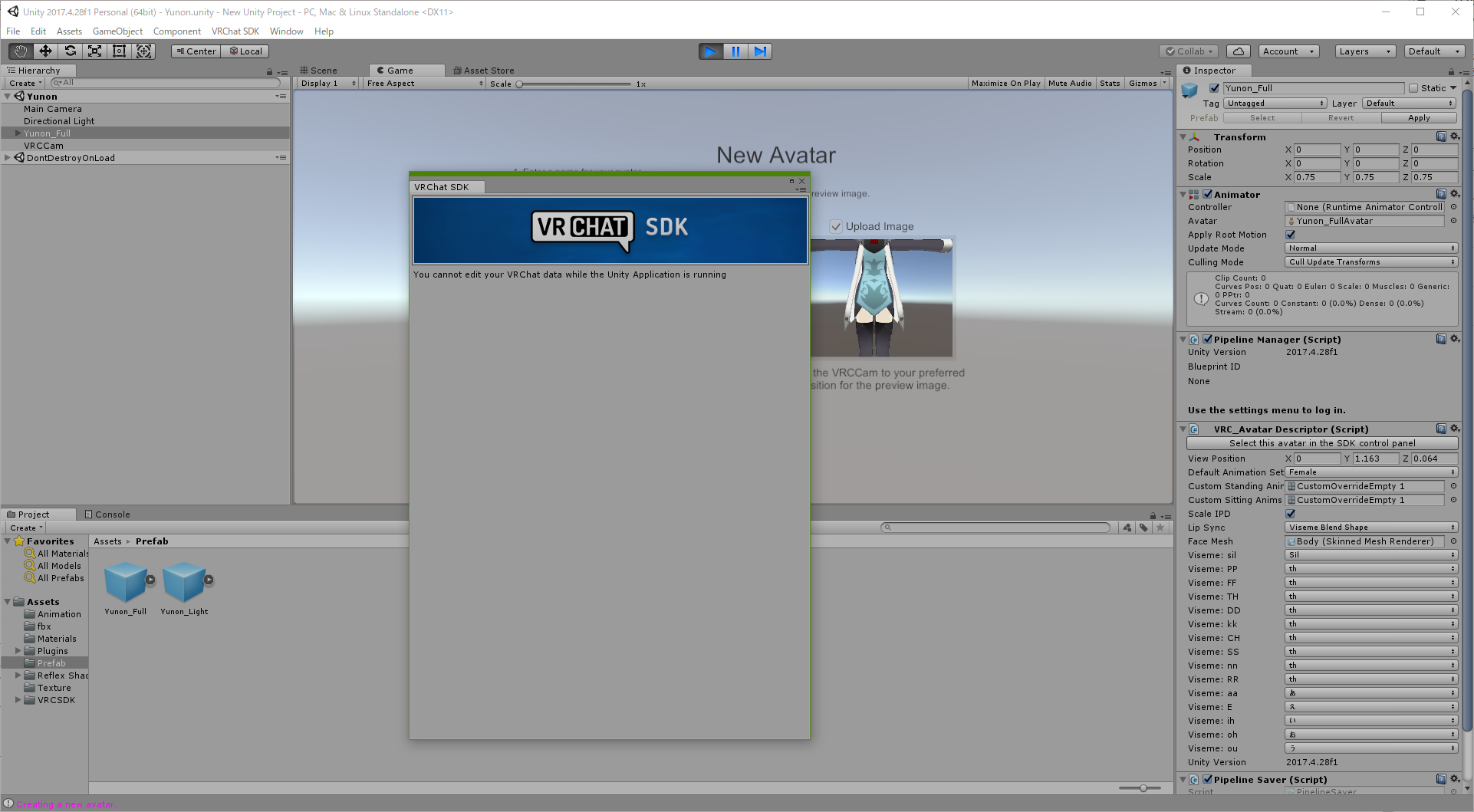Open the Layers dropdown
The width and height of the screenshot is (1474, 812).
1364,51
